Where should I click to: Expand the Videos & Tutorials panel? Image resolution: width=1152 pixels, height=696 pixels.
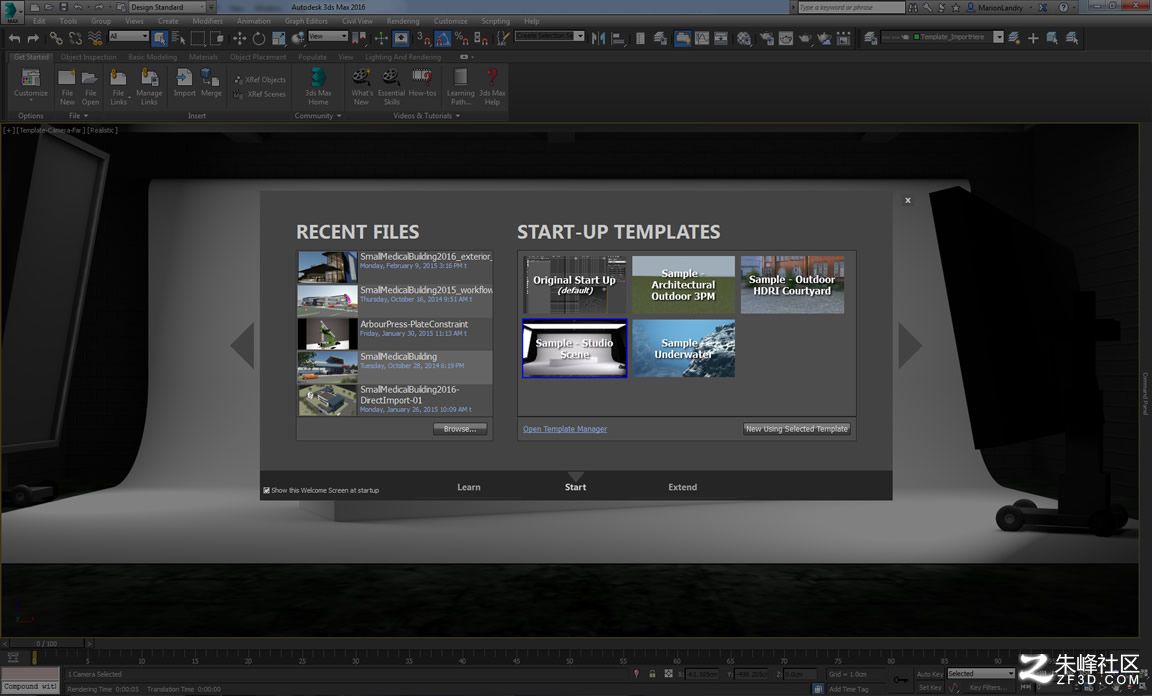pyautogui.click(x=427, y=116)
